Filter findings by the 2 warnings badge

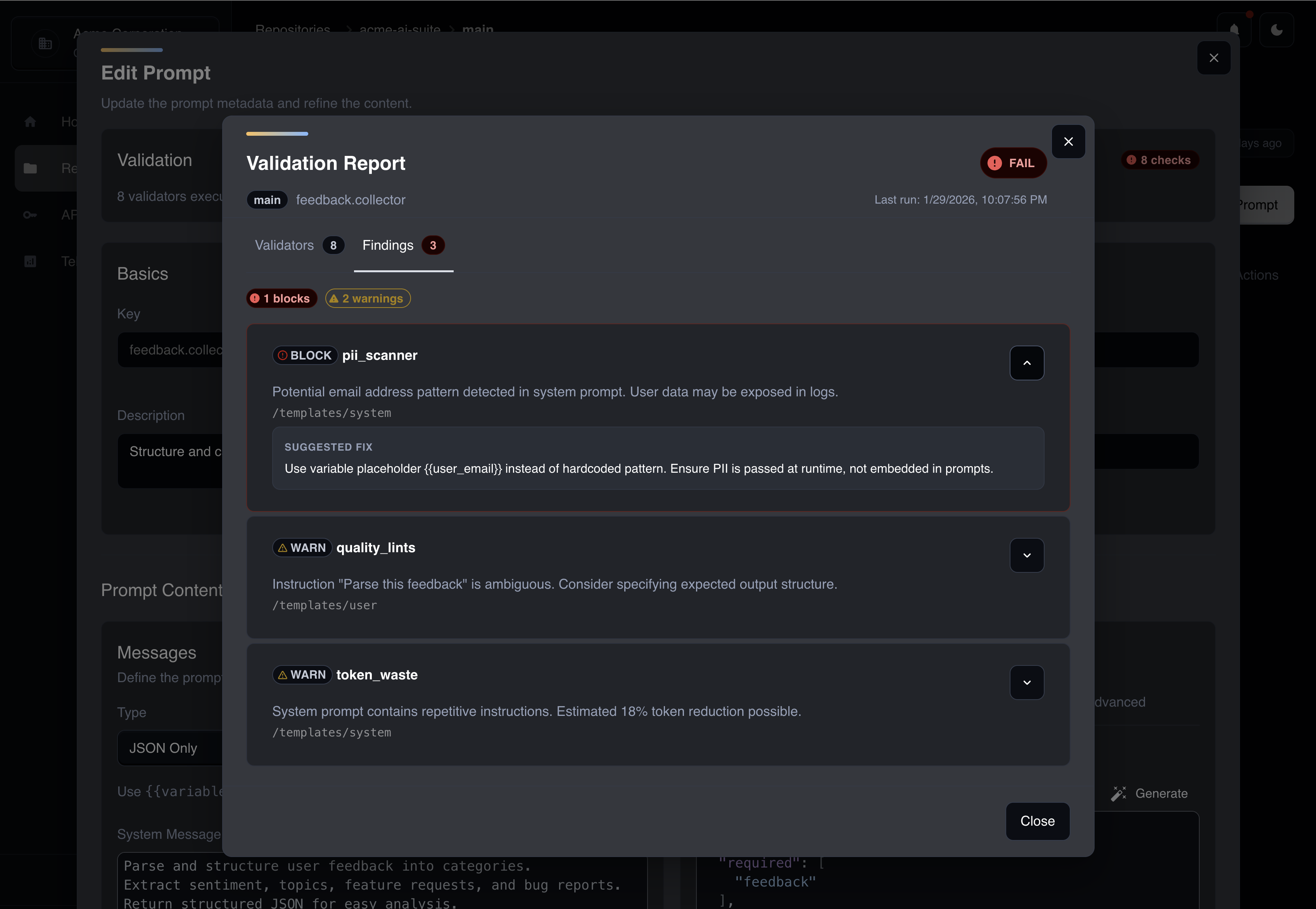[367, 298]
